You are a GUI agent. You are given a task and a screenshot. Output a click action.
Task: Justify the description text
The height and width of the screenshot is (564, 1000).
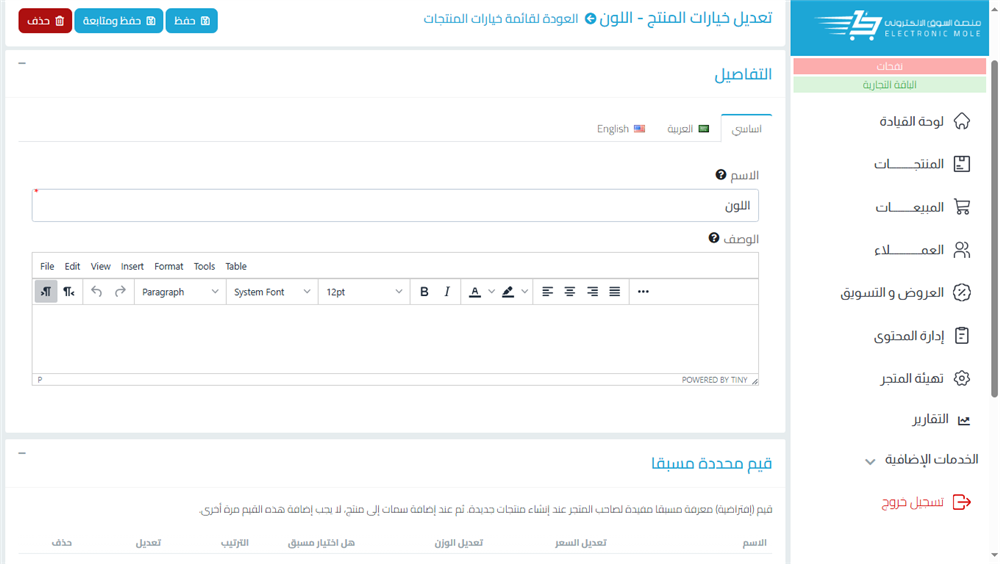click(x=615, y=292)
